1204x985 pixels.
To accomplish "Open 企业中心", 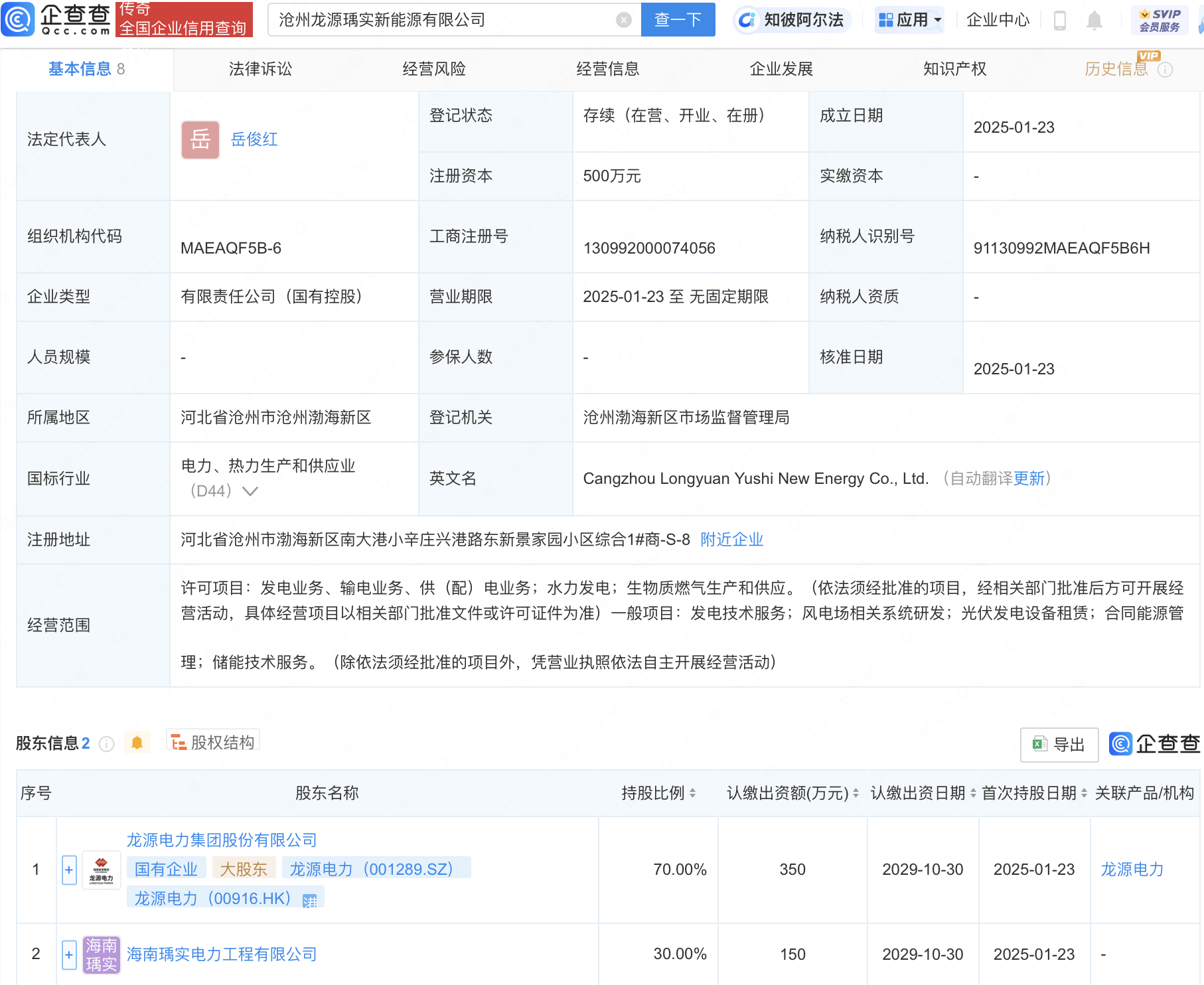I will pyautogui.click(x=998, y=20).
